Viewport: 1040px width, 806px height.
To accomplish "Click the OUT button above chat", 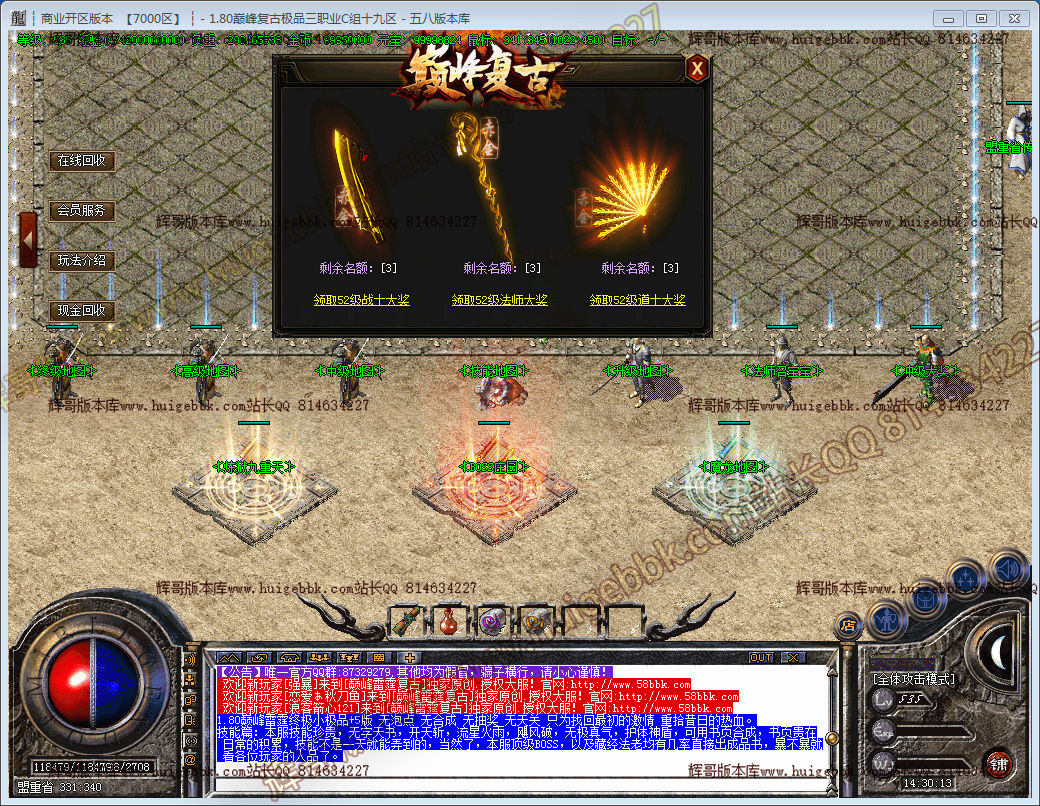I will 760,657.
